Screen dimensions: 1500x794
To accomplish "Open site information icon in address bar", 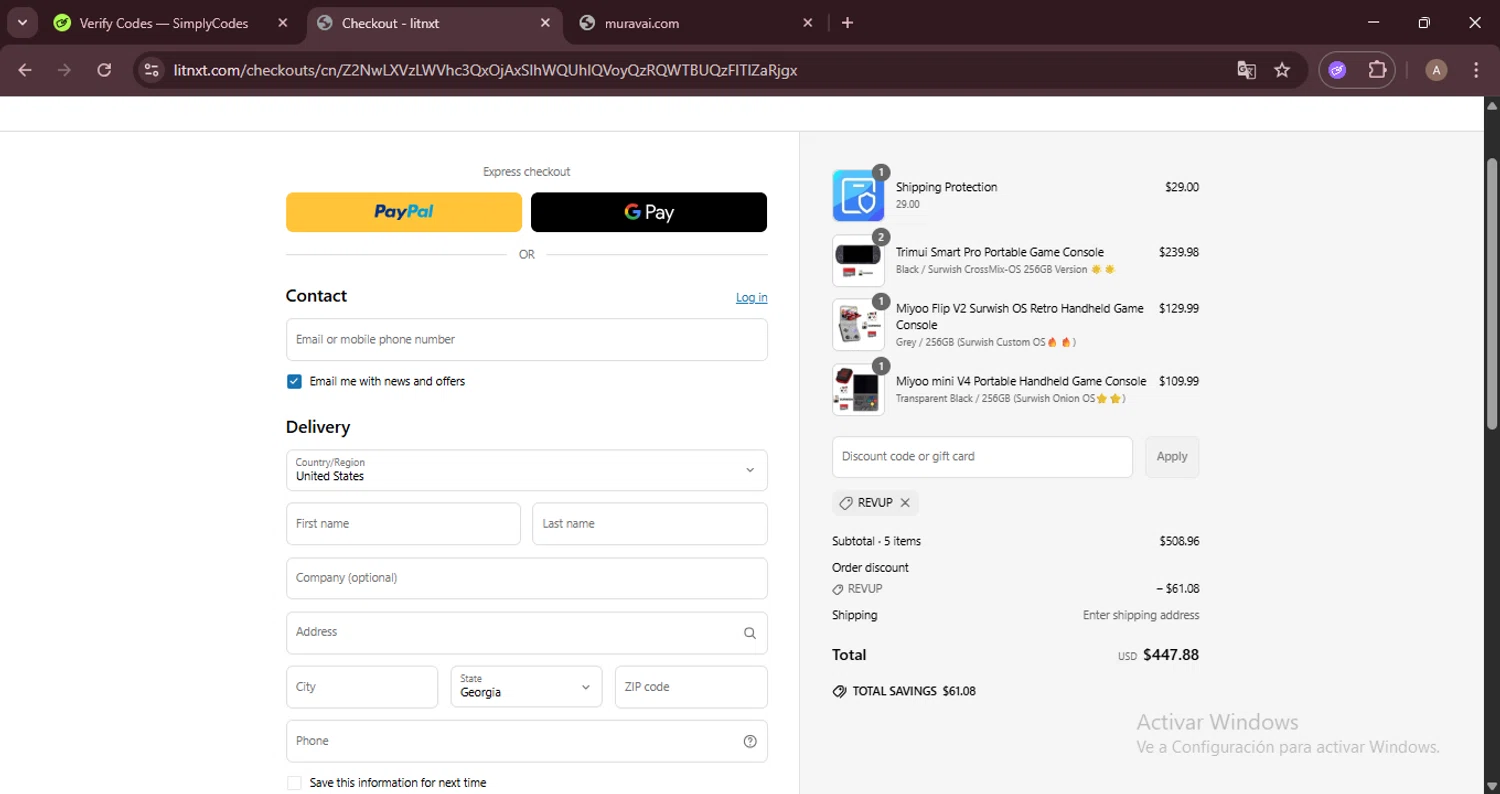I will click(151, 70).
